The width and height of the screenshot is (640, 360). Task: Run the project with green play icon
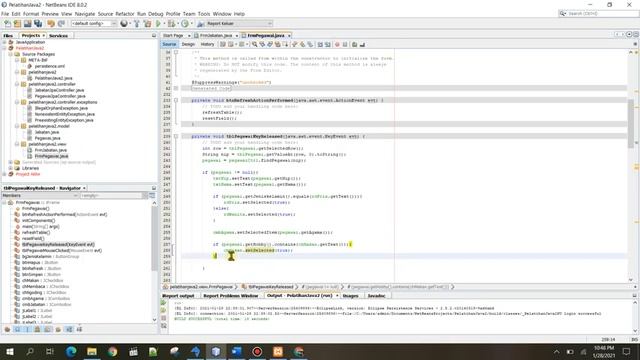[158, 24]
